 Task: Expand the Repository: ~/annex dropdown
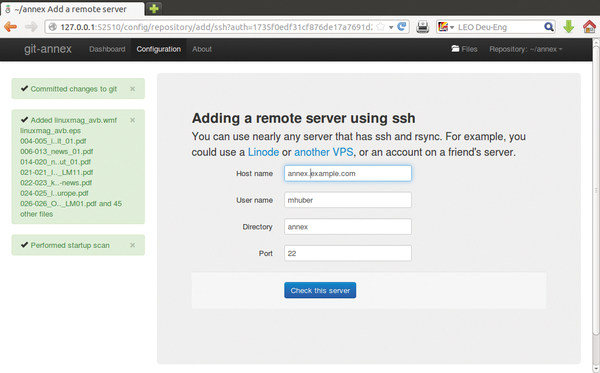coord(526,49)
